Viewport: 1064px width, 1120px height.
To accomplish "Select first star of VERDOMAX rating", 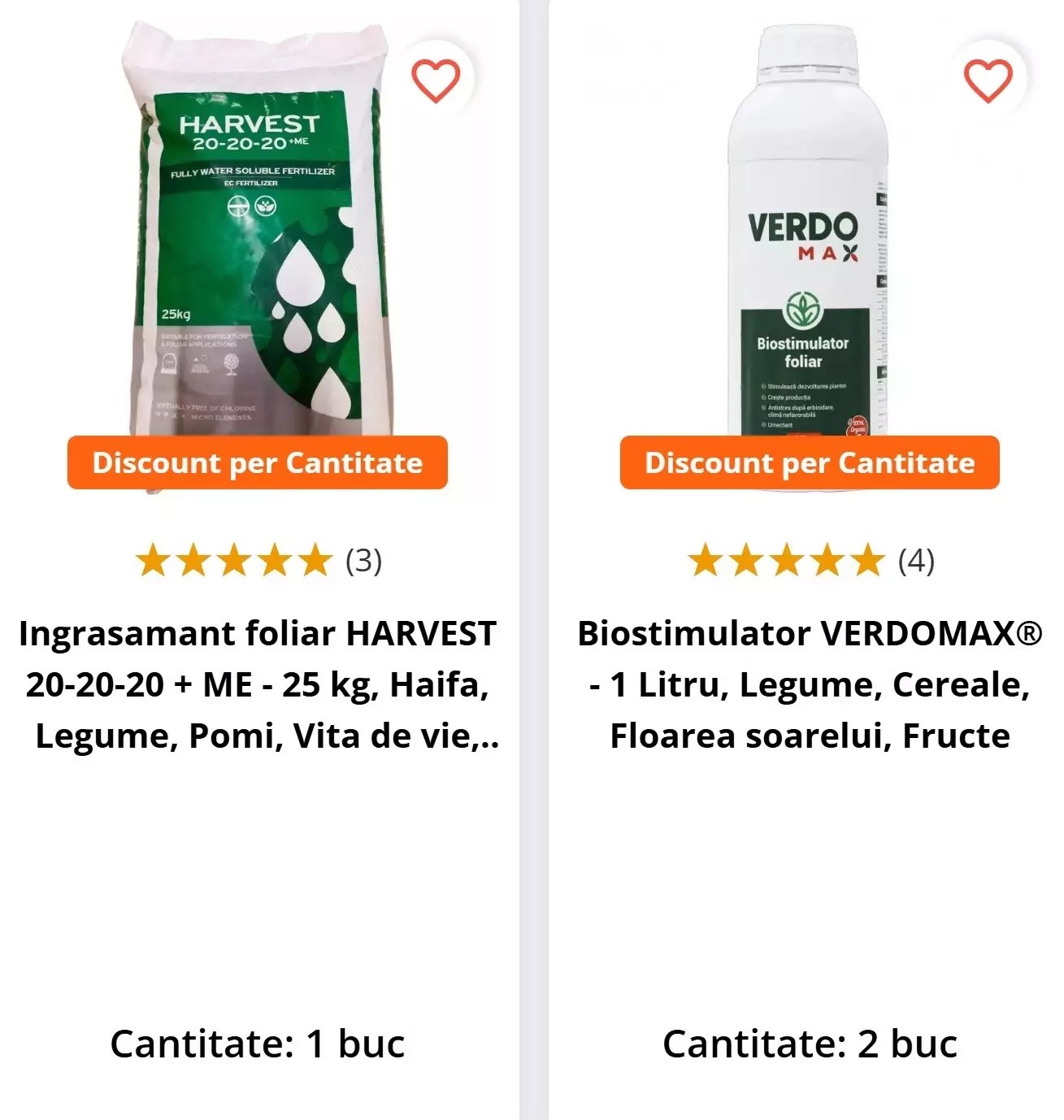I will [705, 561].
